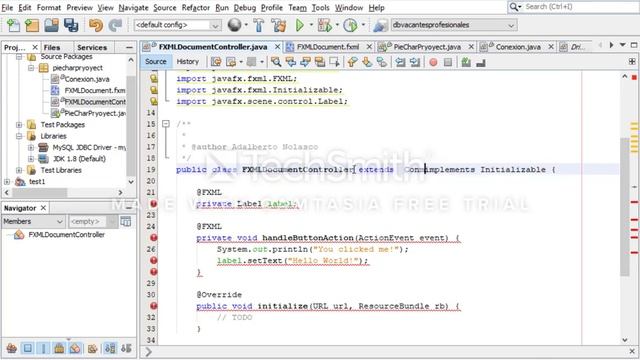Switch to the PieCharPryoyect.java tab
Viewport: 640px width, 360px height.
pyautogui.click(x=427, y=47)
